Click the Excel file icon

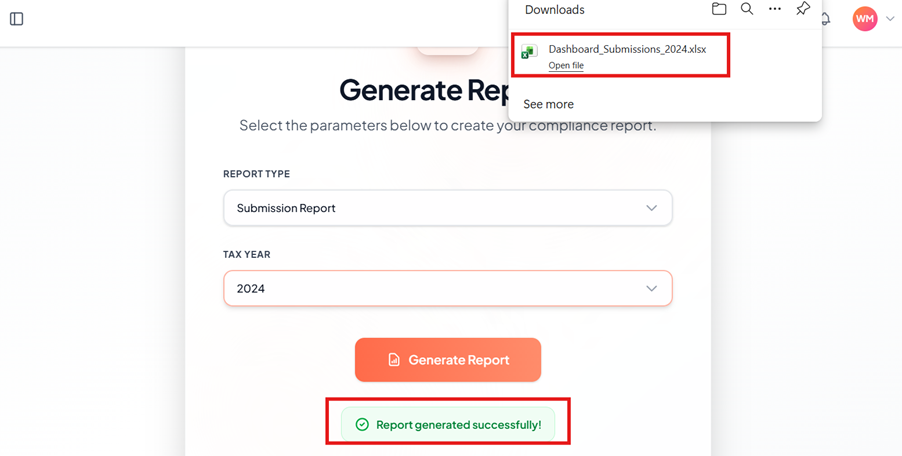point(529,51)
